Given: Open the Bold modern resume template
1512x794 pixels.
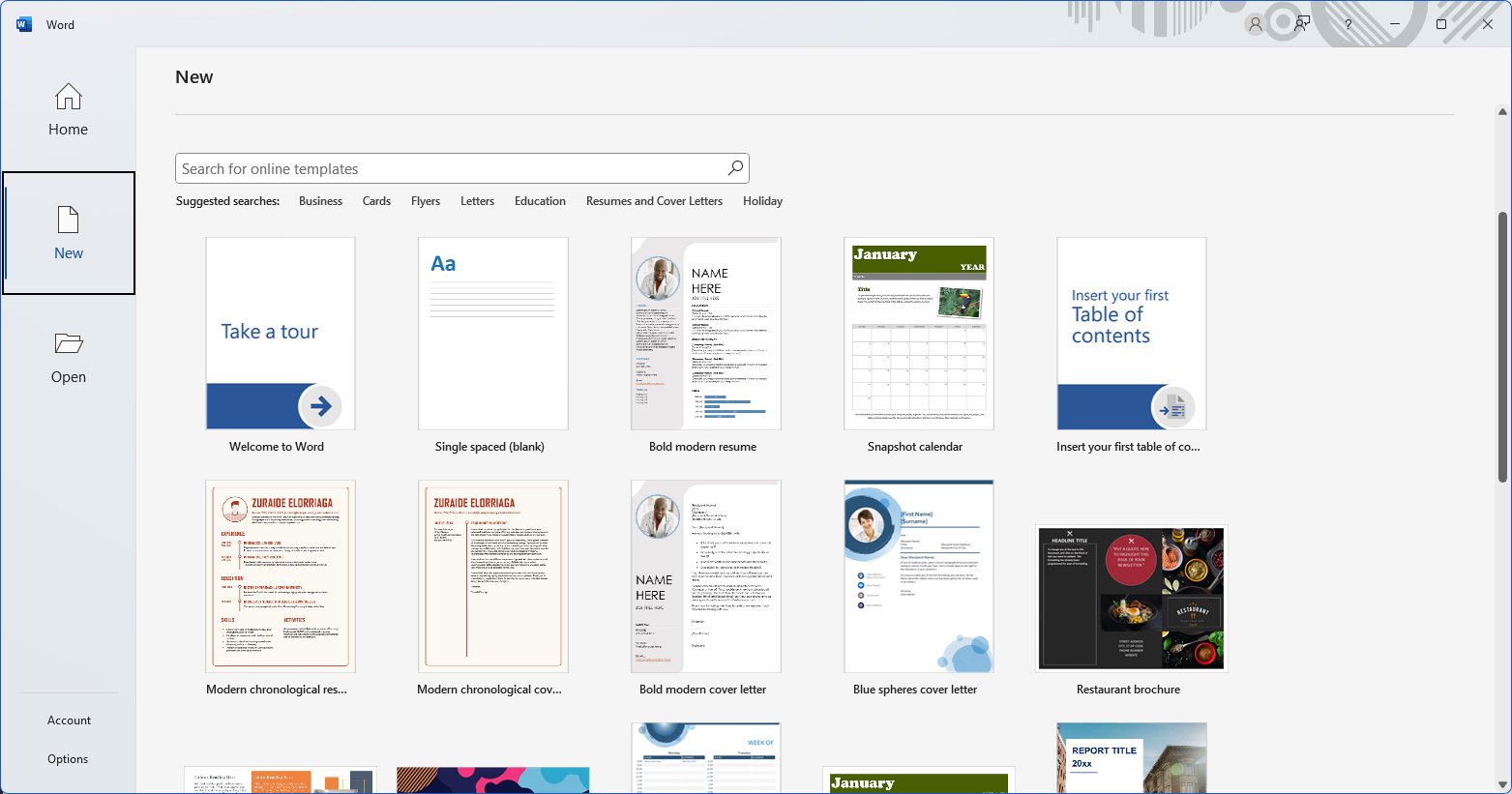Looking at the screenshot, I should pyautogui.click(x=705, y=333).
